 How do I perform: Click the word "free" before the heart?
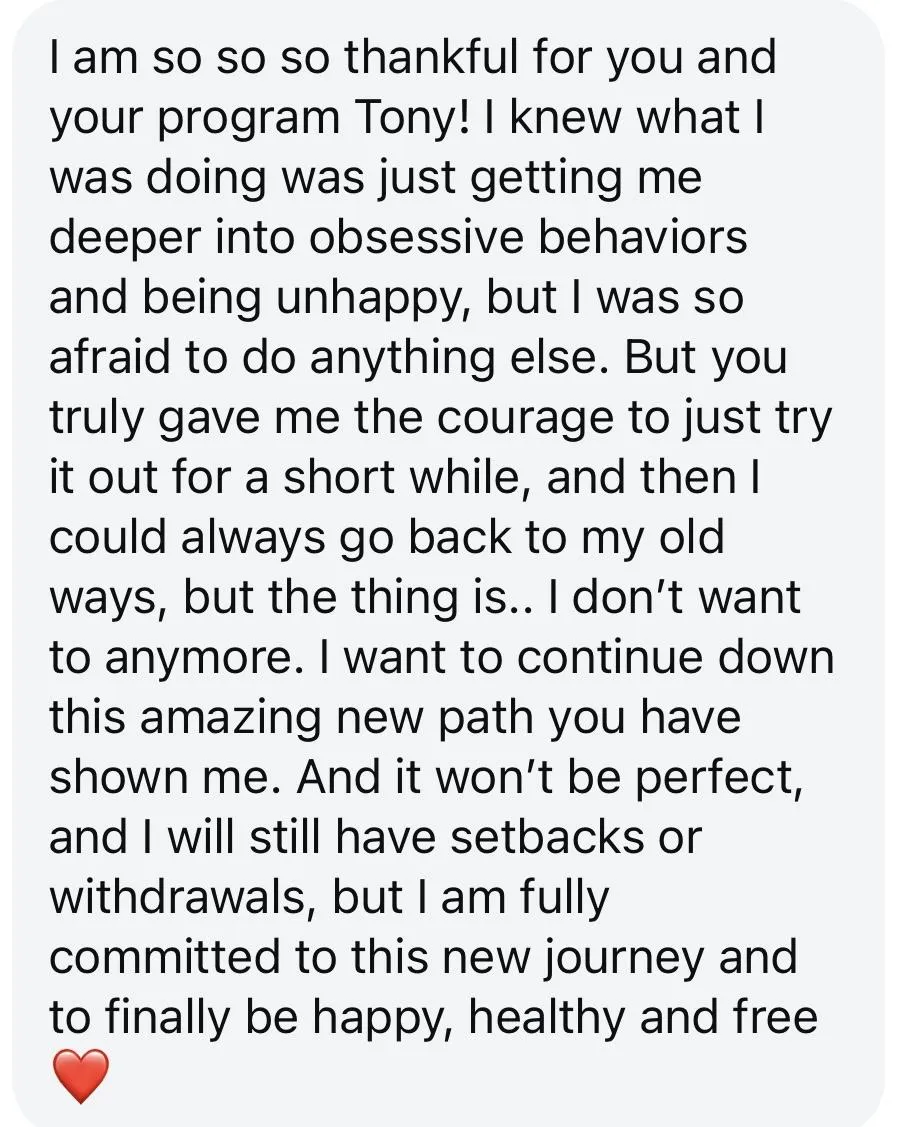point(776,1018)
